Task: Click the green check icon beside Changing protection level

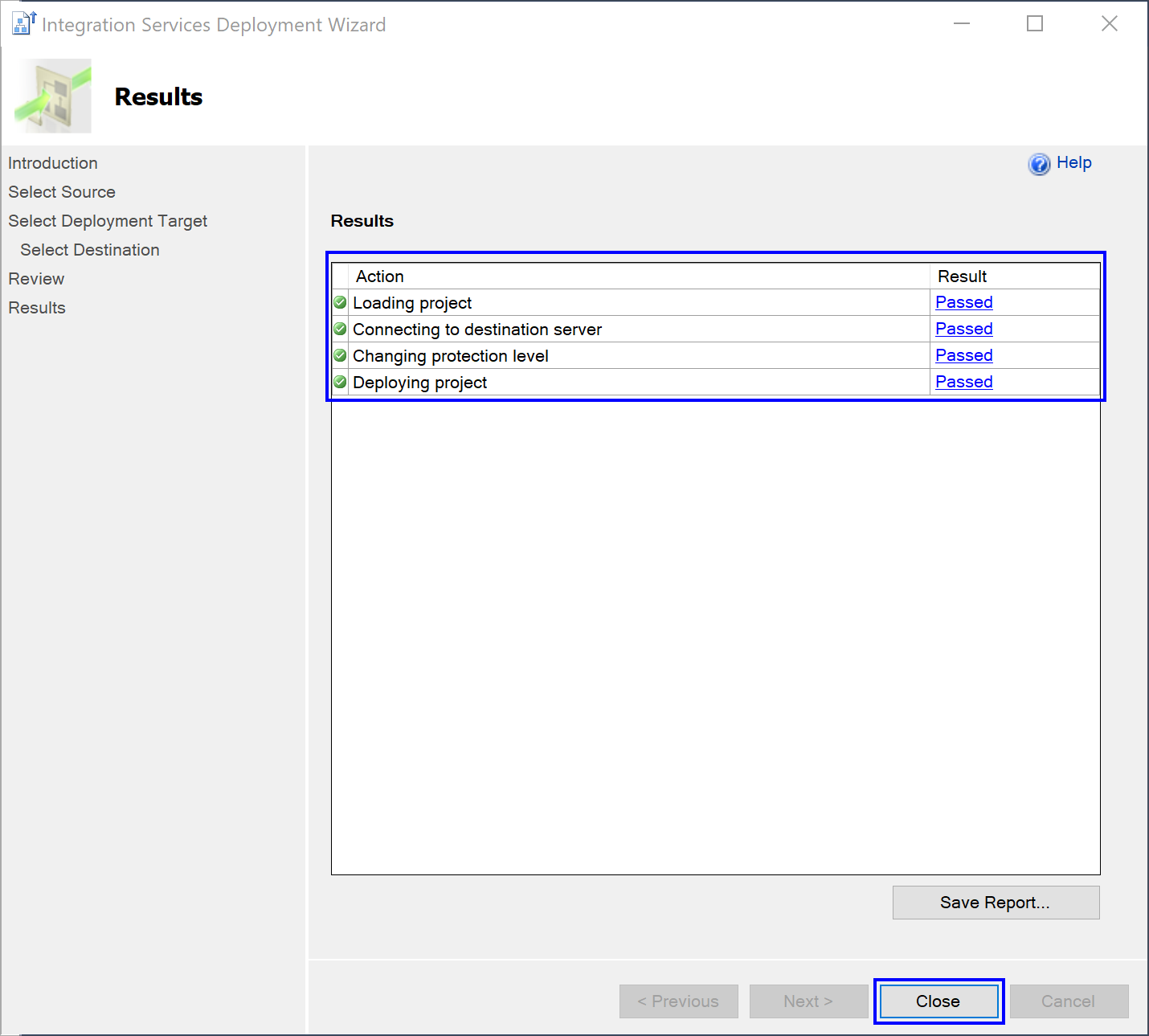Action: click(340, 355)
